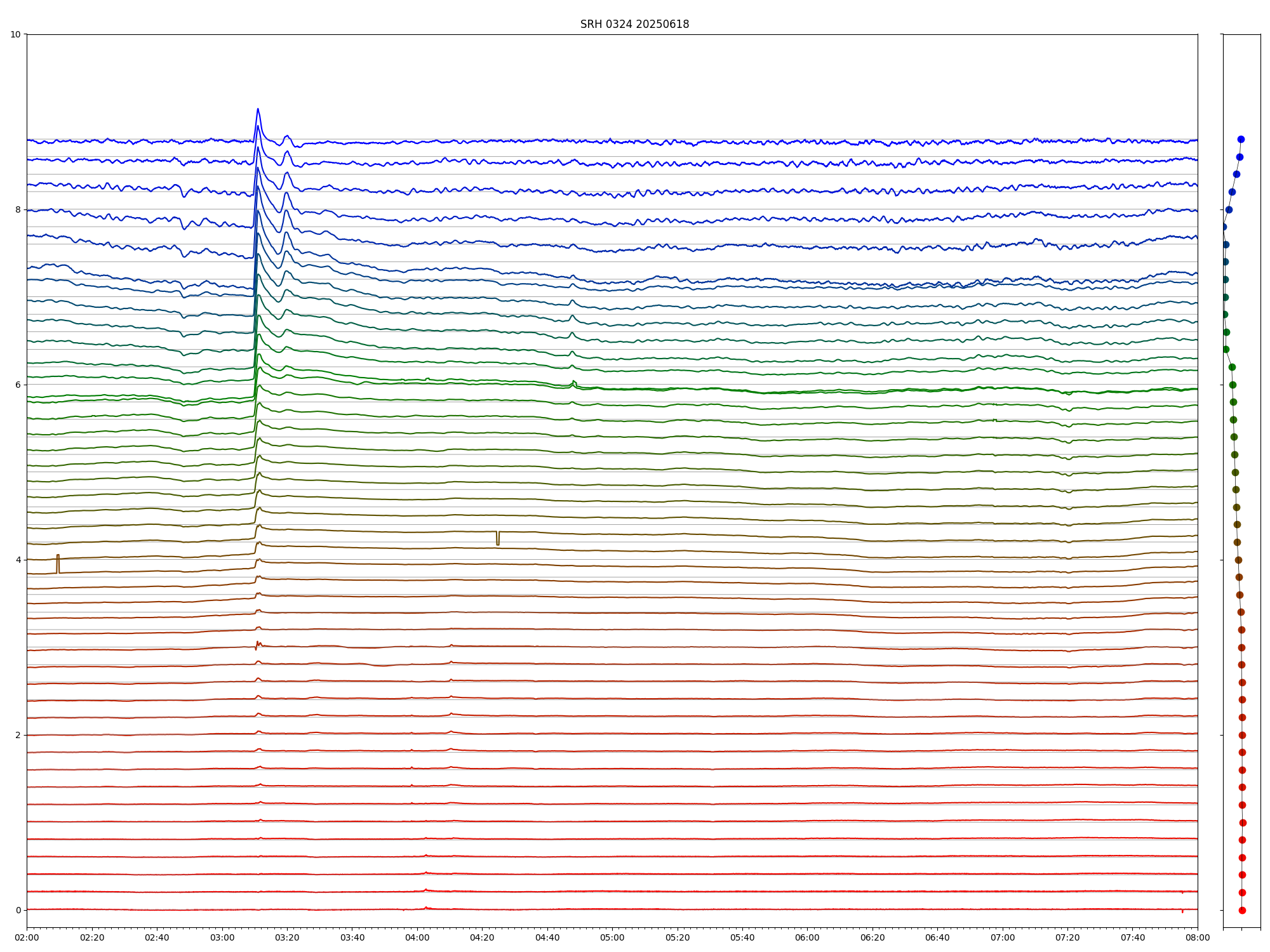1270x952 pixels.
Task: Click the y-axis tick label 2
Action: (18, 735)
